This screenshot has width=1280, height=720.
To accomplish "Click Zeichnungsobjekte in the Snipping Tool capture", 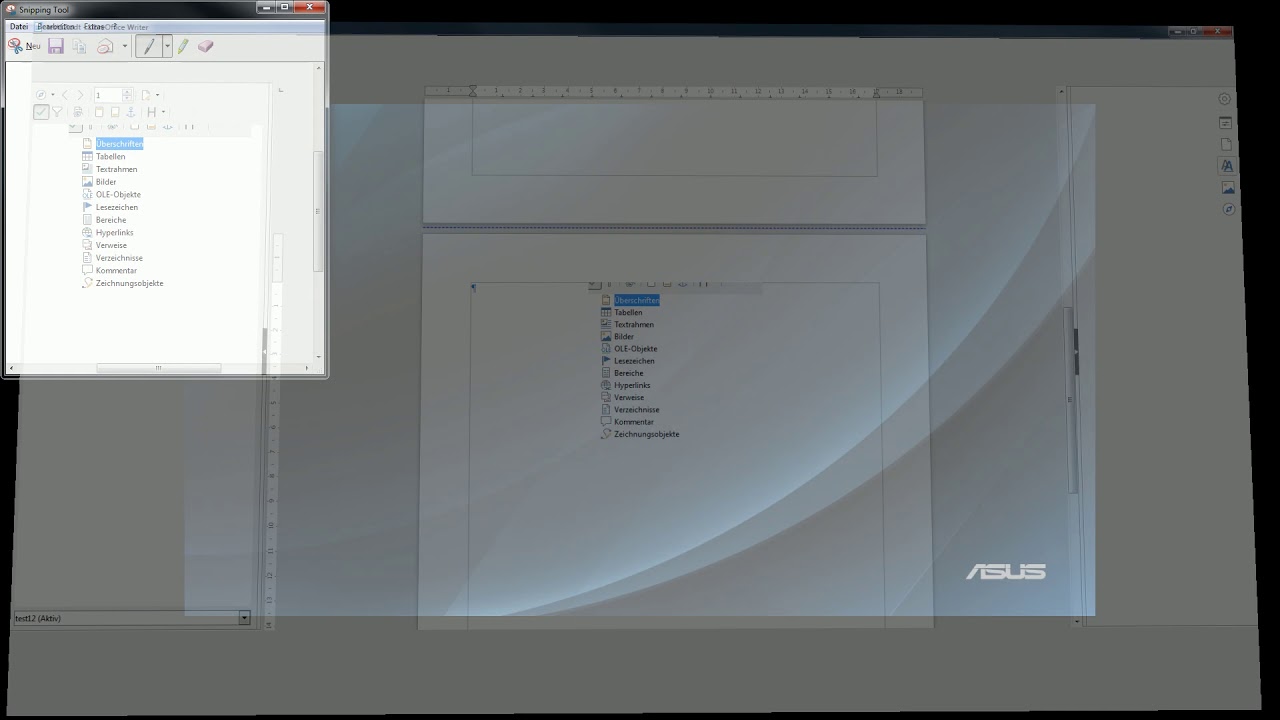I will click(130, 283).
